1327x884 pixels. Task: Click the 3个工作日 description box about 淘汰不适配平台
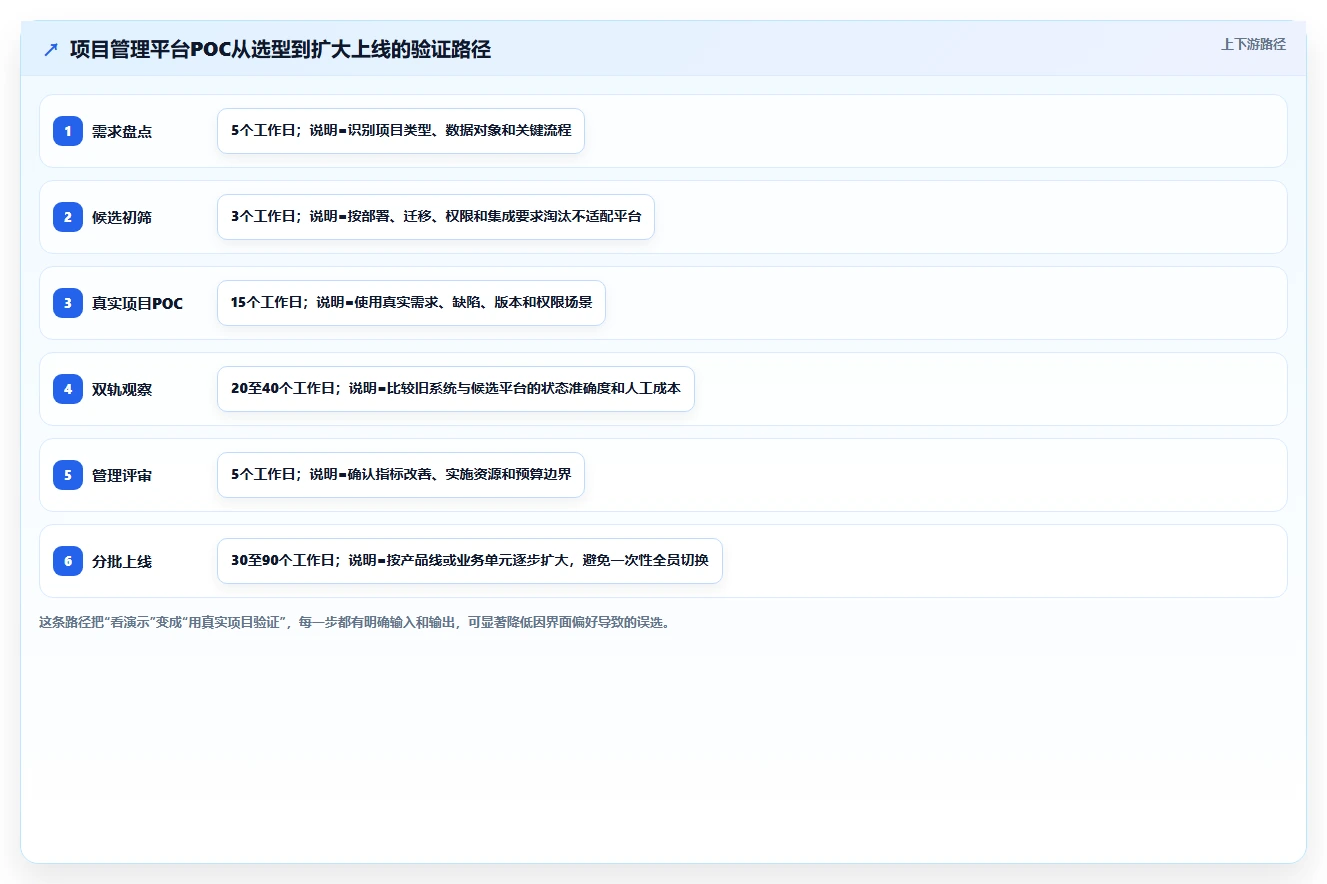[x=436, y=217]
